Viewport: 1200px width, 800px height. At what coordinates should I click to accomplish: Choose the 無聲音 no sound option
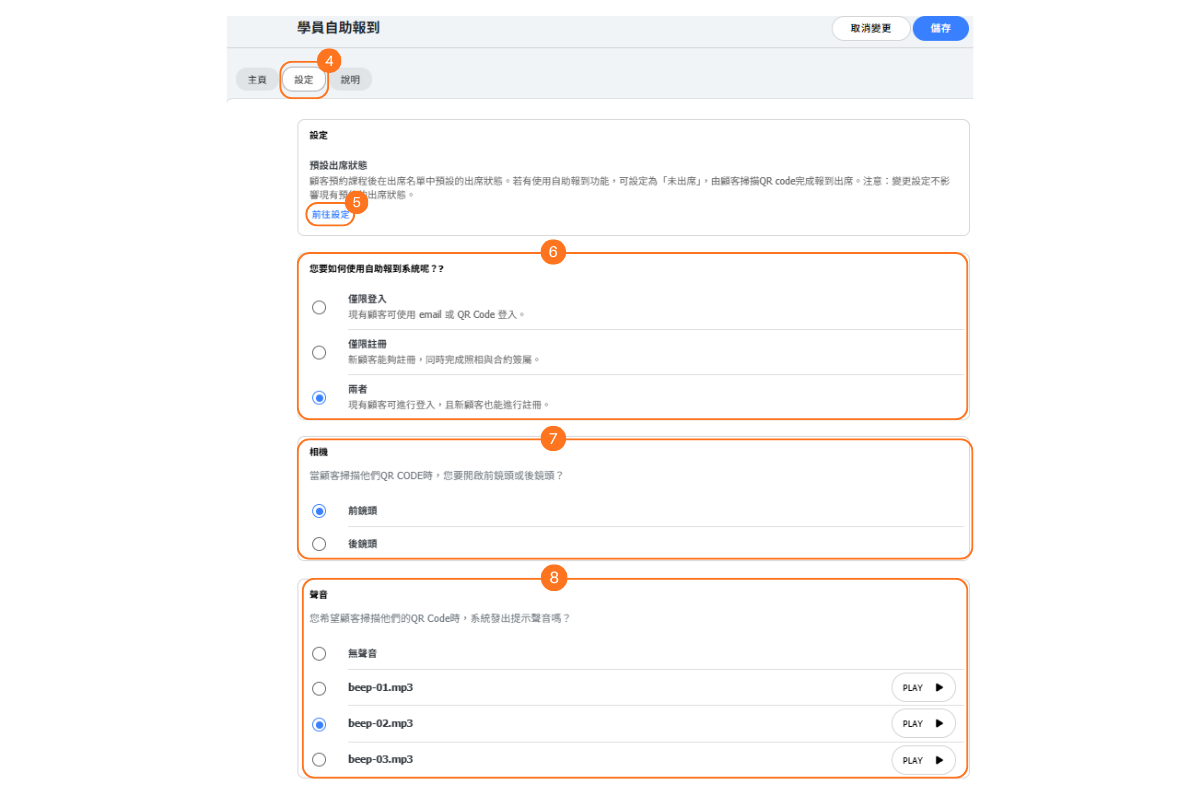click(319, 653)
